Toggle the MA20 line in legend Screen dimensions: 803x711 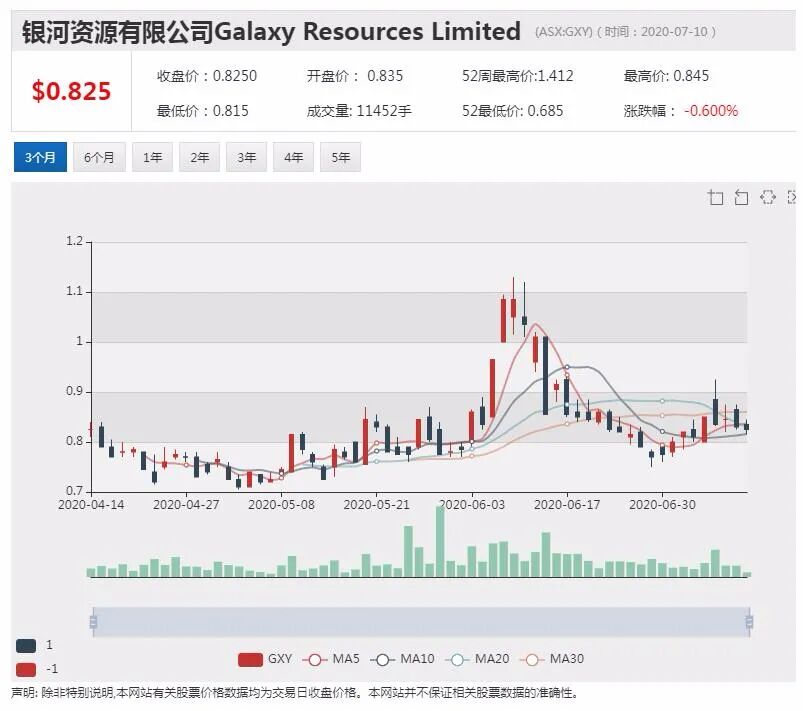point(477,659)
